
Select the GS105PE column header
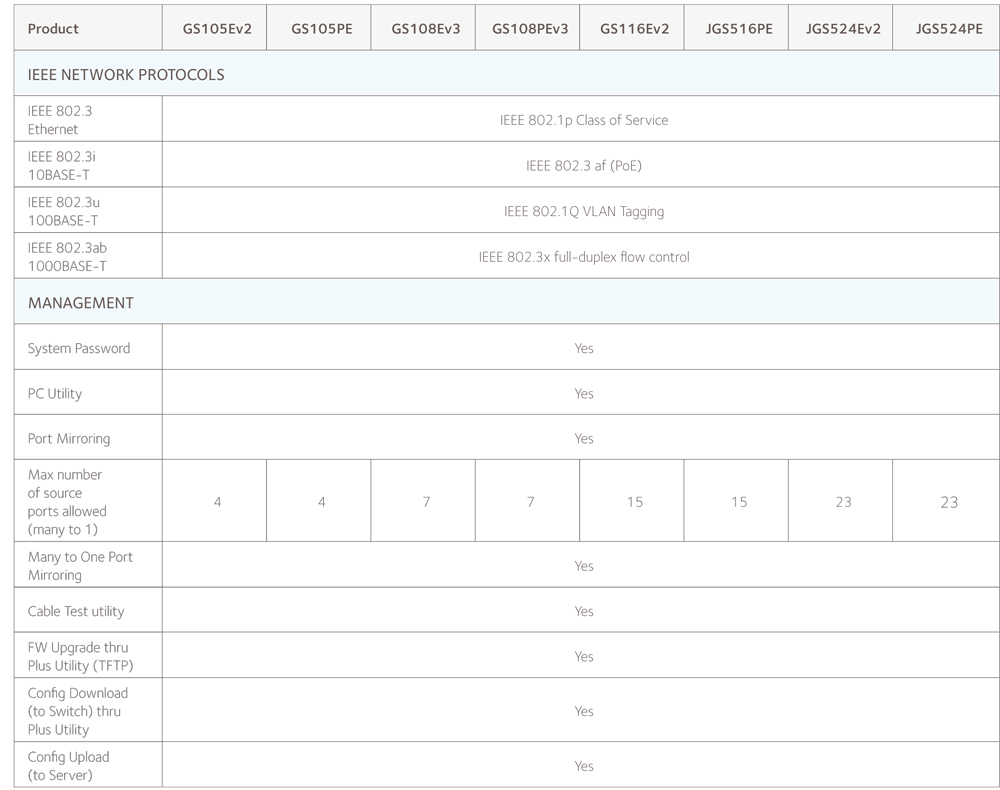[321, 29]
